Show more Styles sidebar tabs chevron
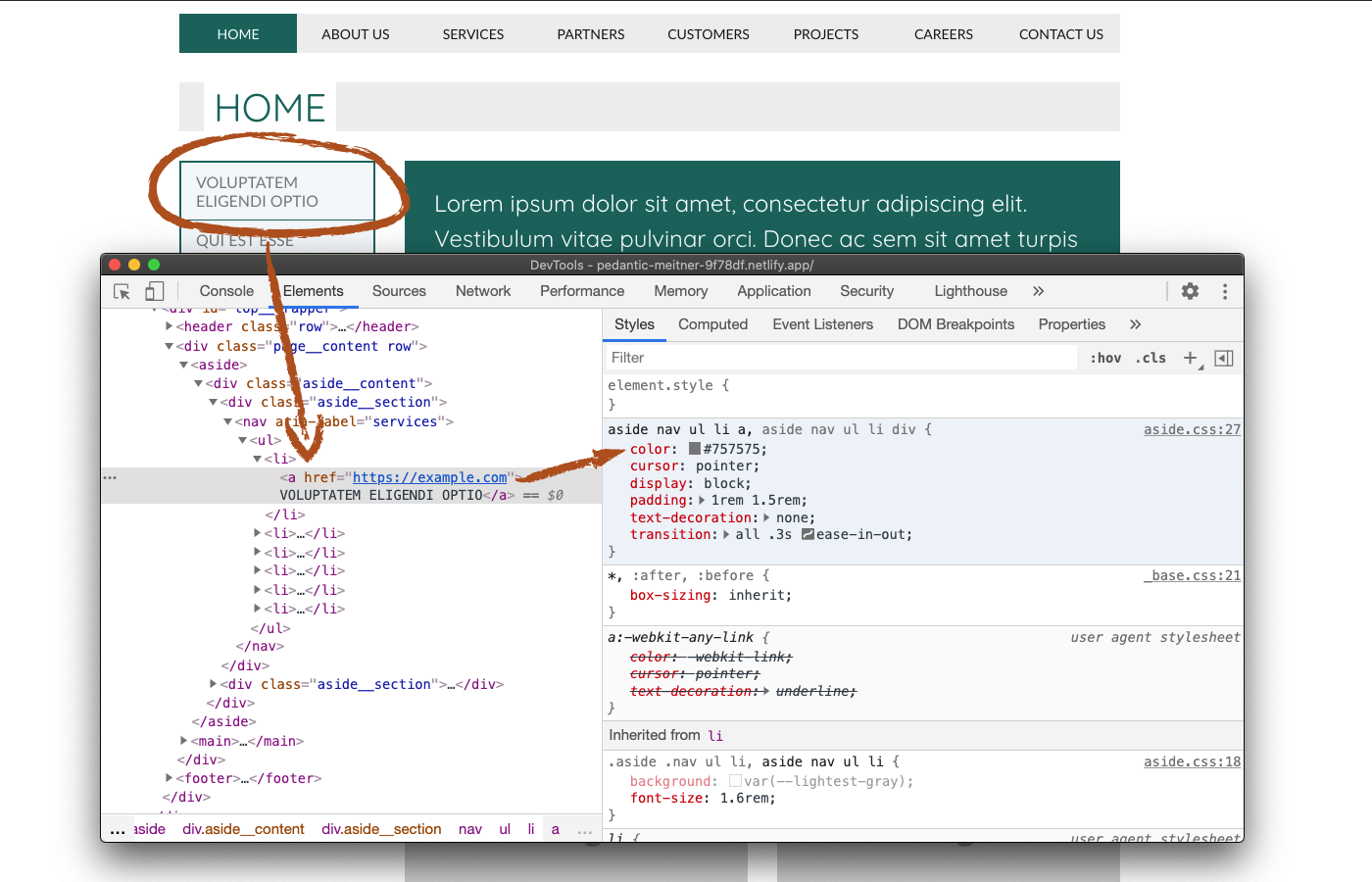The height and width of the screenshot is (882, 1372). [1136, 324]
